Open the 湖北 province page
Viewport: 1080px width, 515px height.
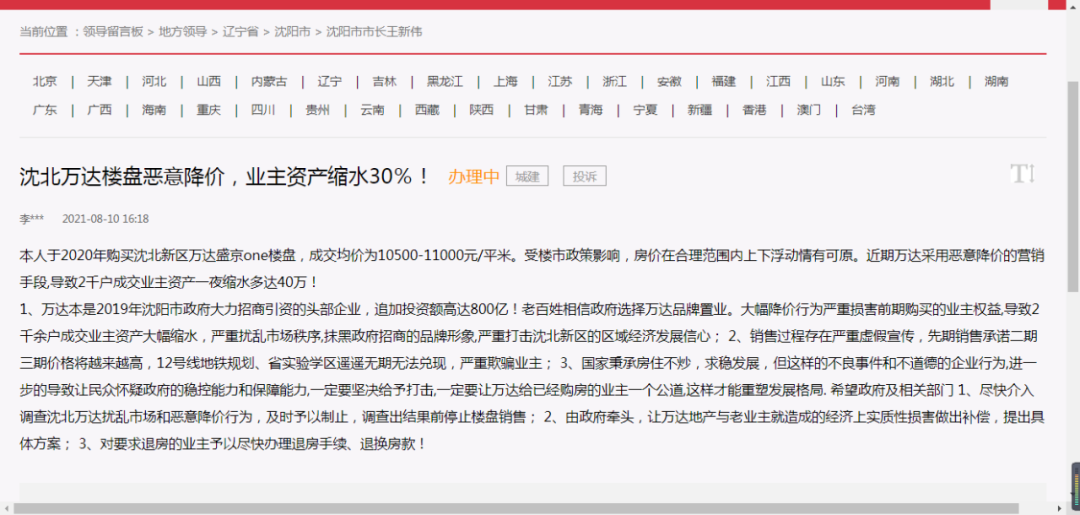click(942, 81)
